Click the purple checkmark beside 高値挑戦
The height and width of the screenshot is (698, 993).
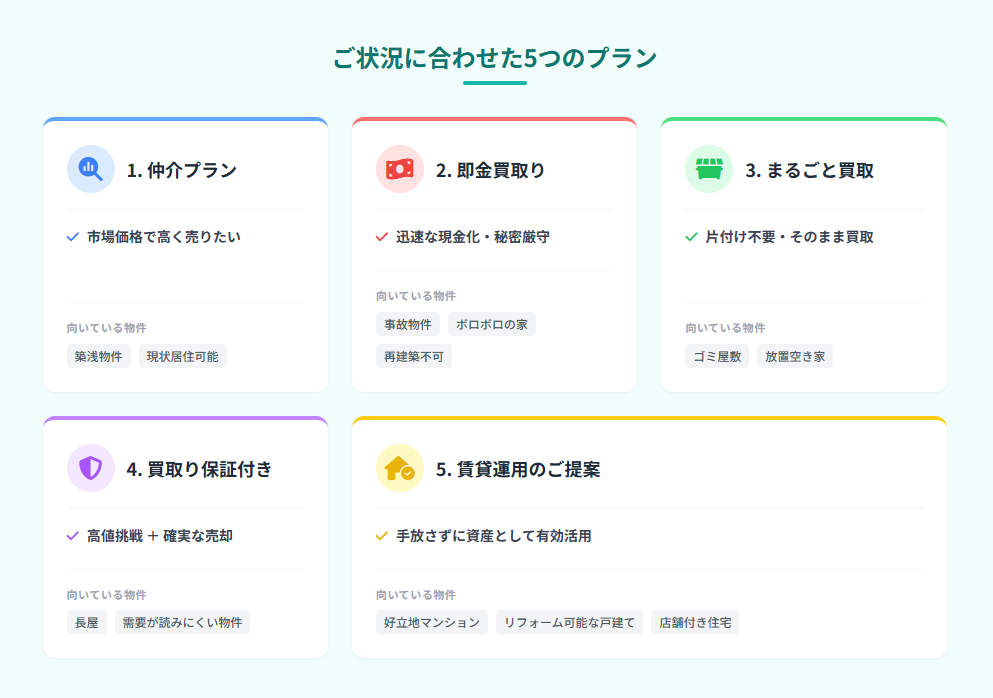click(x=73, y=536)
